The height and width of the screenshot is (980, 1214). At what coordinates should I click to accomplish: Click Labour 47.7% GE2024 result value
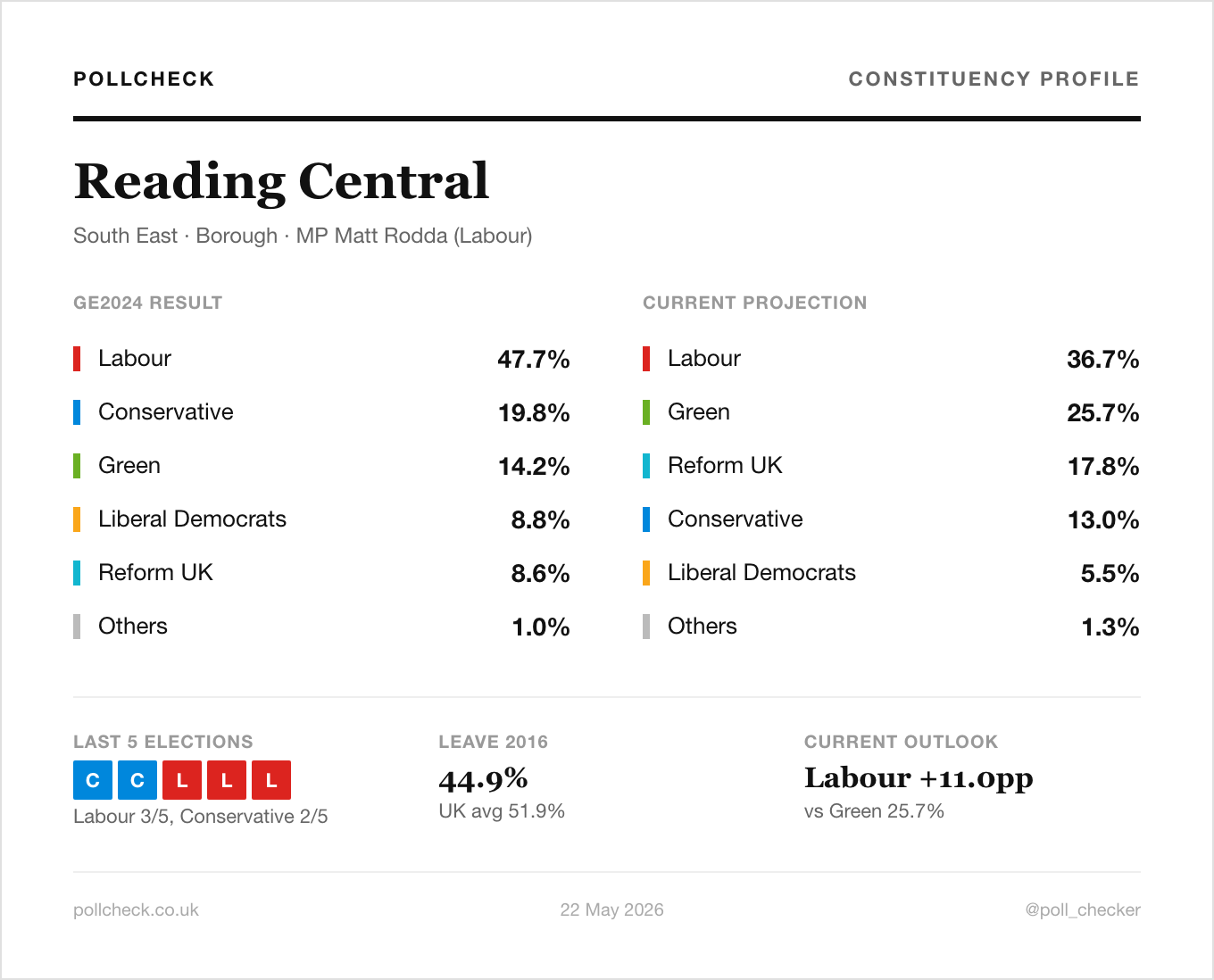tap(534, 360)
